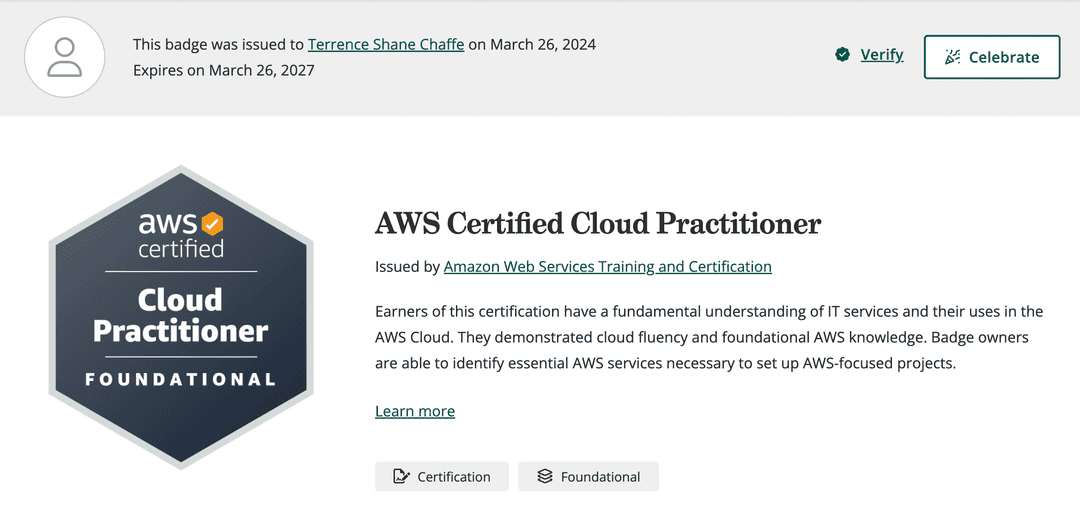Click the hexagonal badge's Cloud Practitioner text

pyautogui.click(x=181, y=315)
